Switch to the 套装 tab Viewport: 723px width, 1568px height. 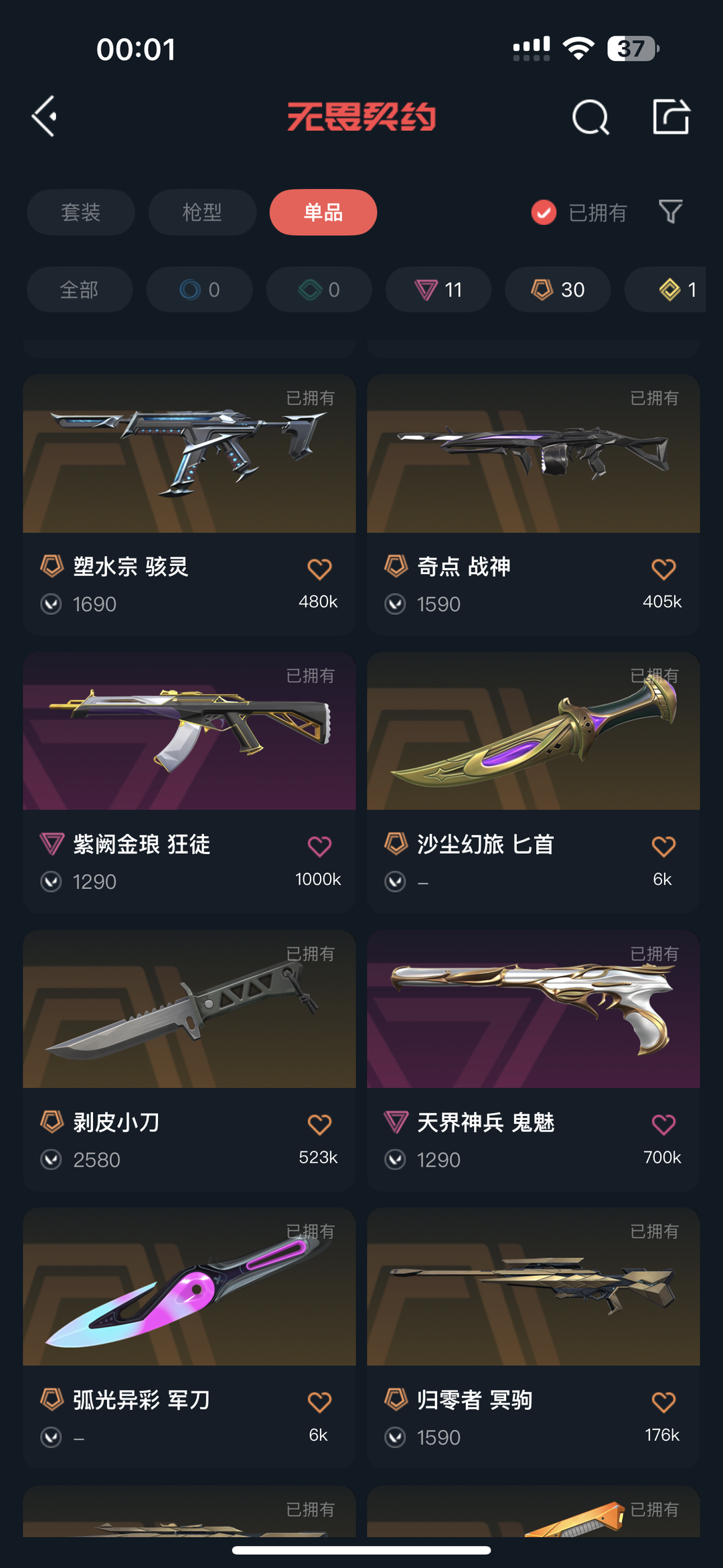point(81,212)
